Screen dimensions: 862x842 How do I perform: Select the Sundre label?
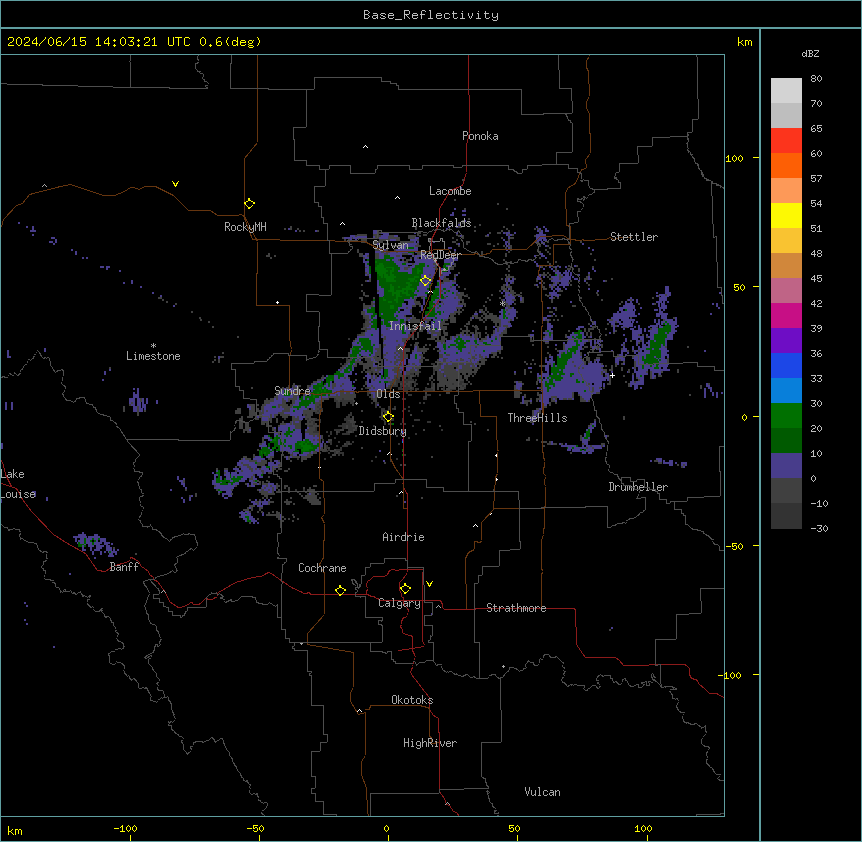click(x=292, y=391)
